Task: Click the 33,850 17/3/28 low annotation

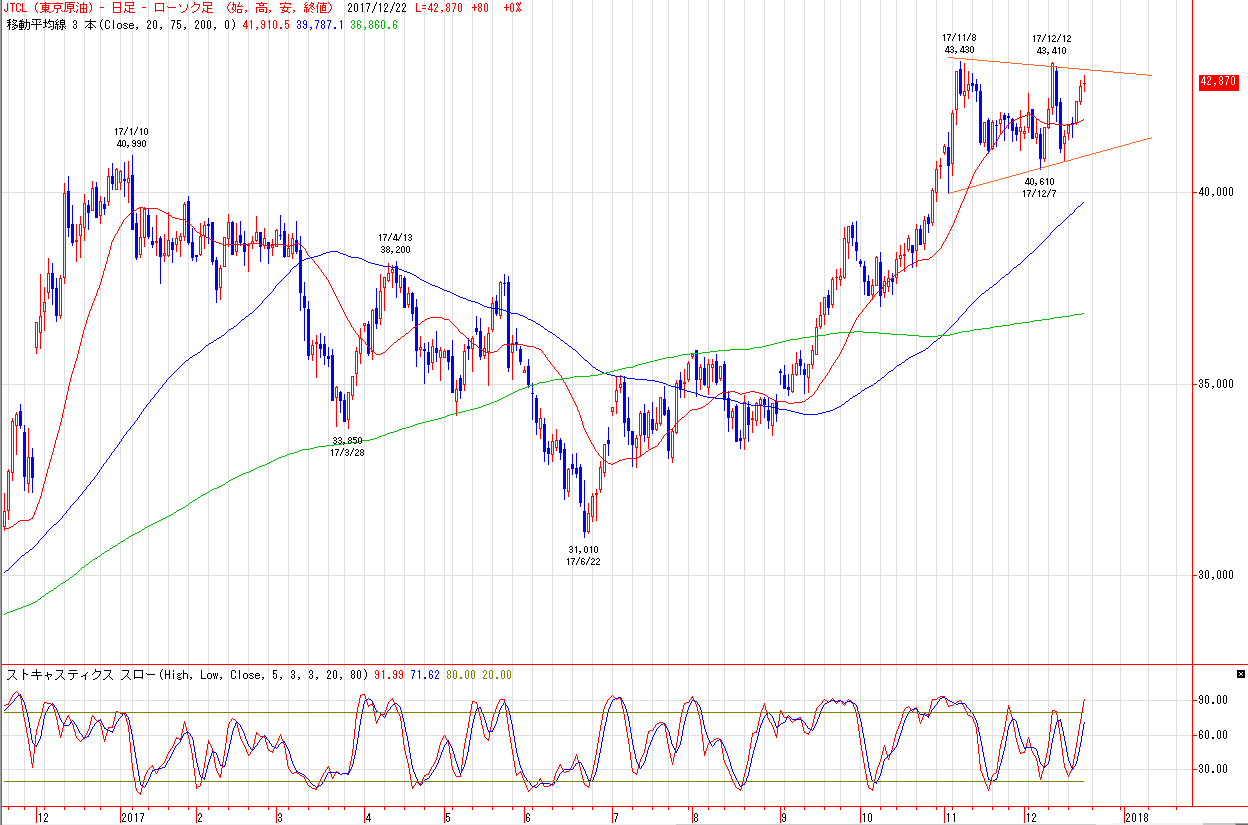Action: (347, 446)
